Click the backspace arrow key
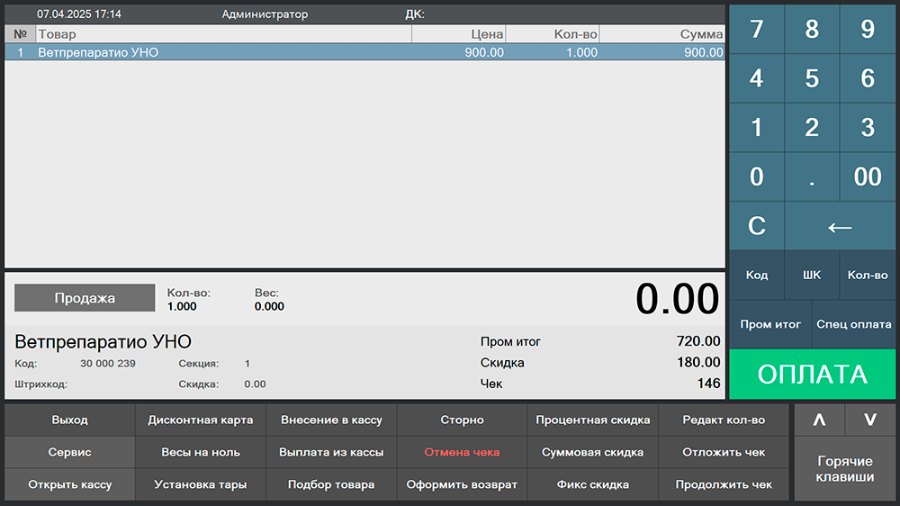Screen dimensions: 900x506 (x=840, y=226)
